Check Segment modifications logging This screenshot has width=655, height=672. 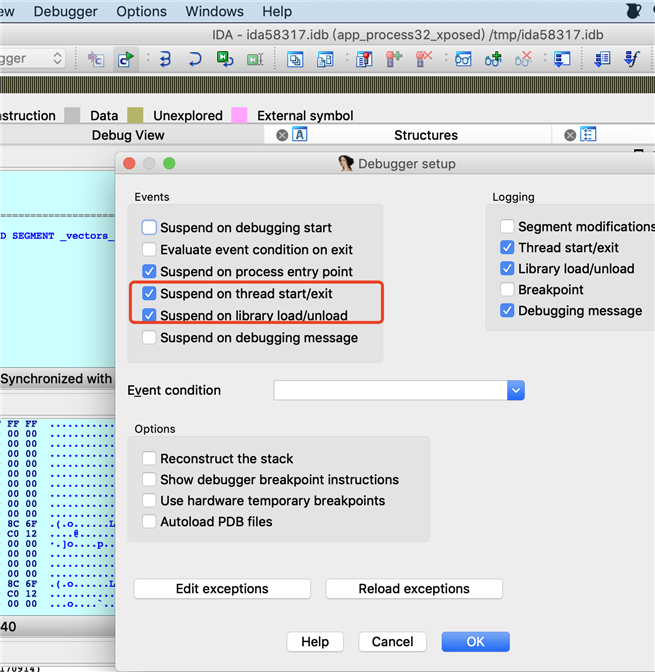pyautogui.click(x=507, y=226)
